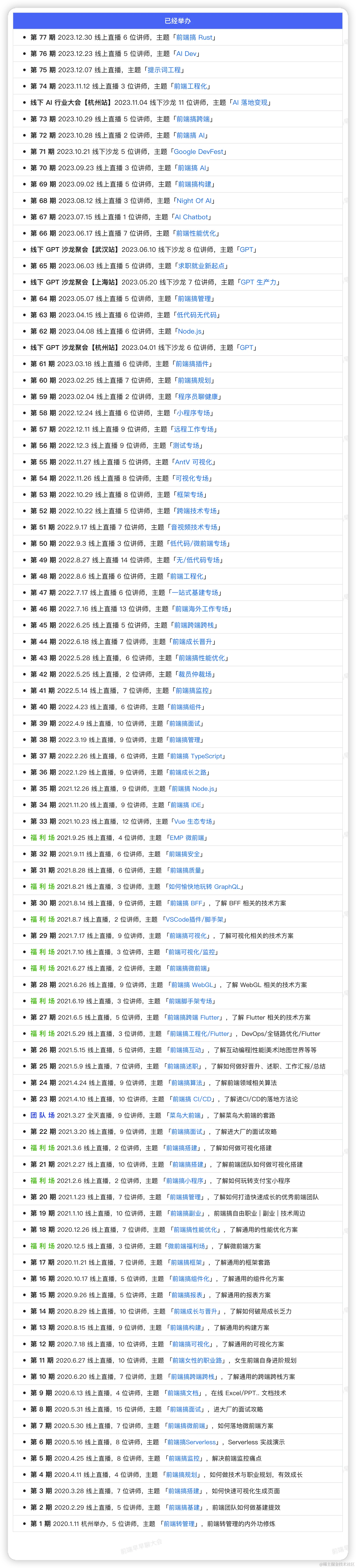Open the 小程序专场 link

(x=194, y=413)
